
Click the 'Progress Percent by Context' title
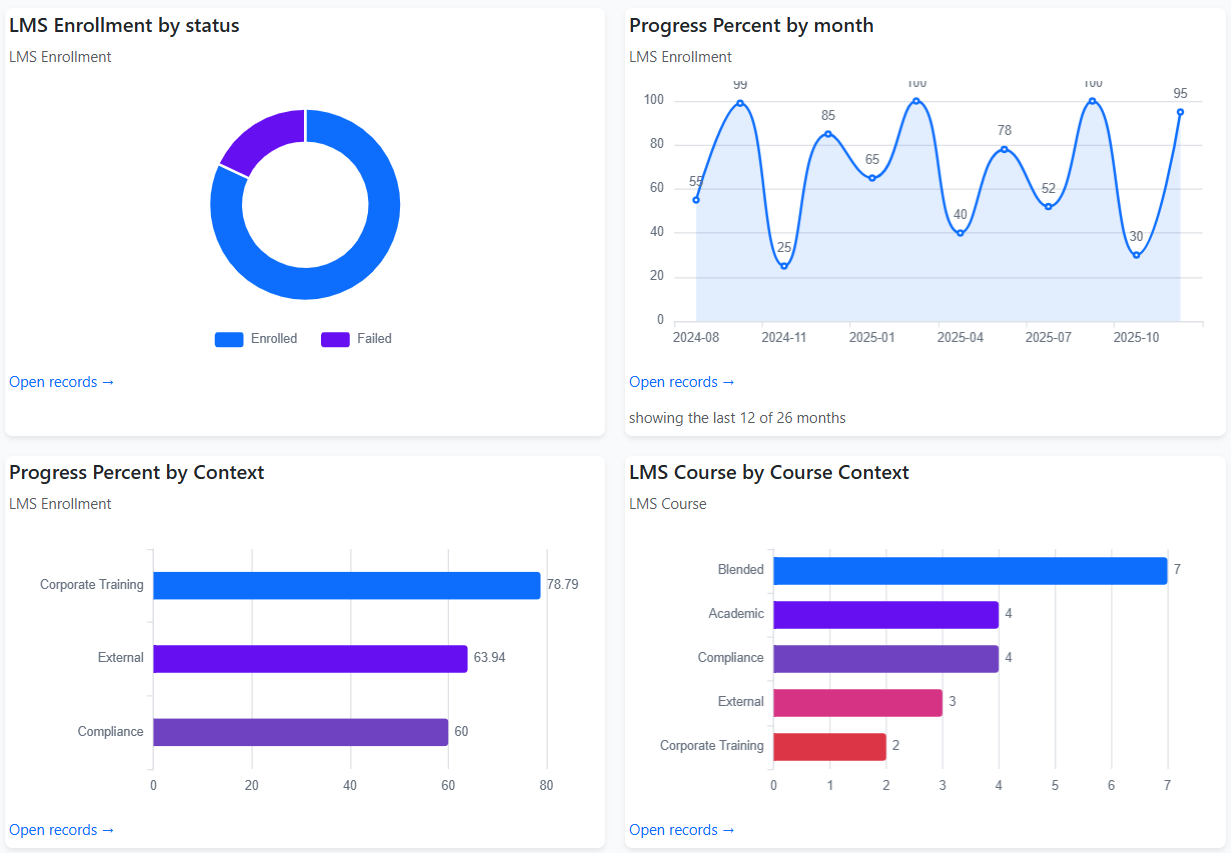137,472
